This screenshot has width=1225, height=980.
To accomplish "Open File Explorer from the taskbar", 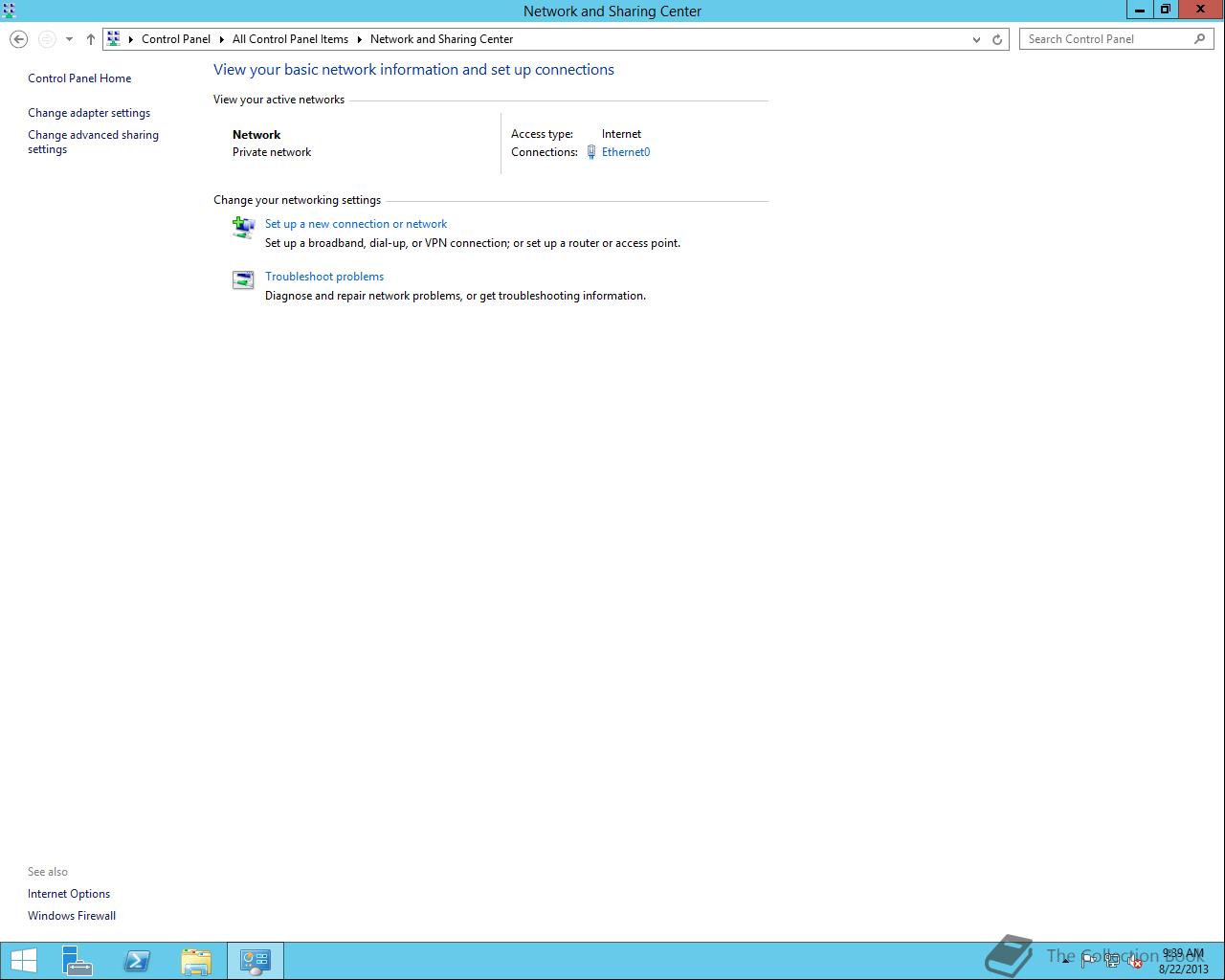I will tap(196, 961).
